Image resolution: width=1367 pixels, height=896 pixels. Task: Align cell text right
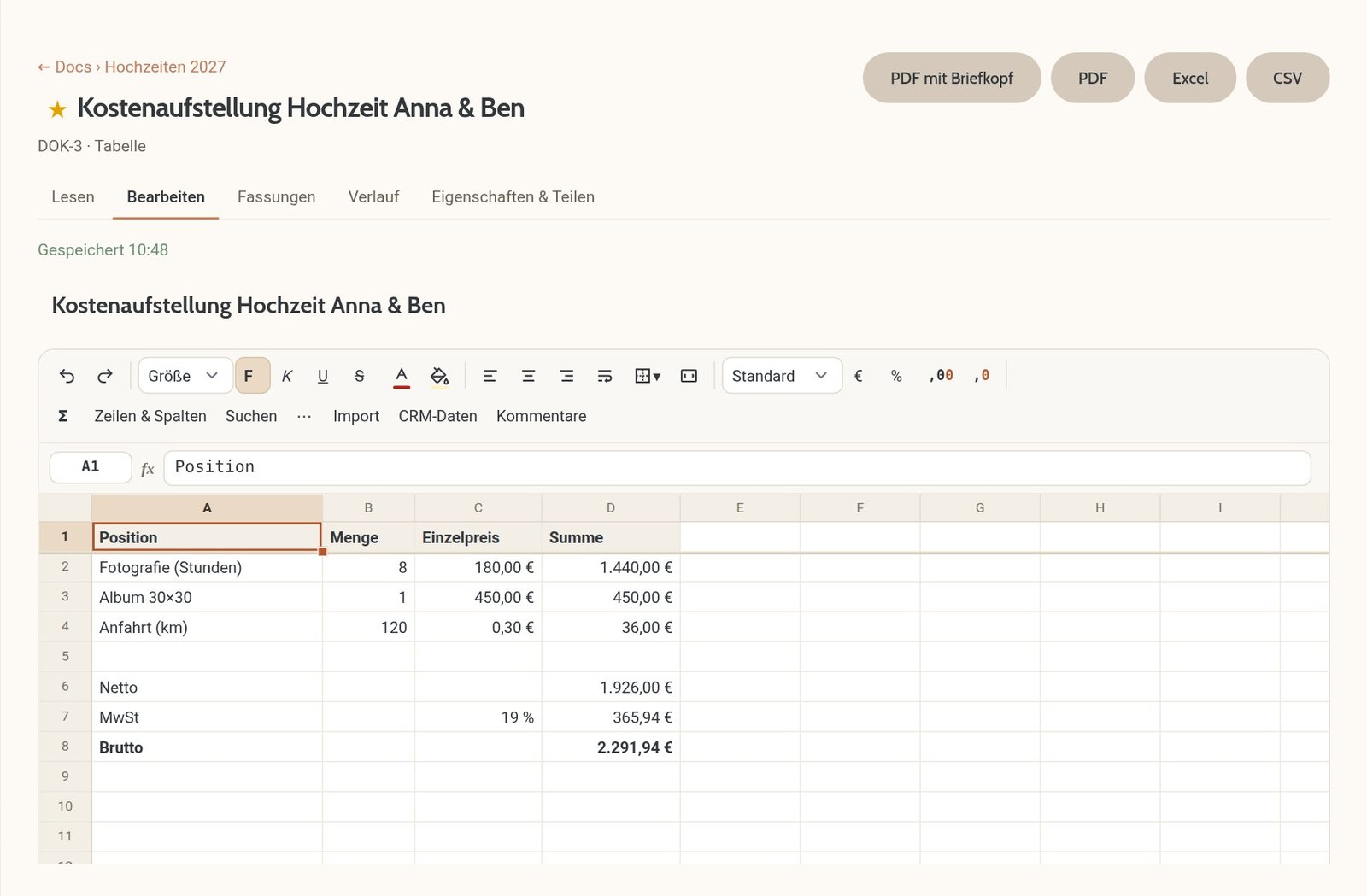566,376
